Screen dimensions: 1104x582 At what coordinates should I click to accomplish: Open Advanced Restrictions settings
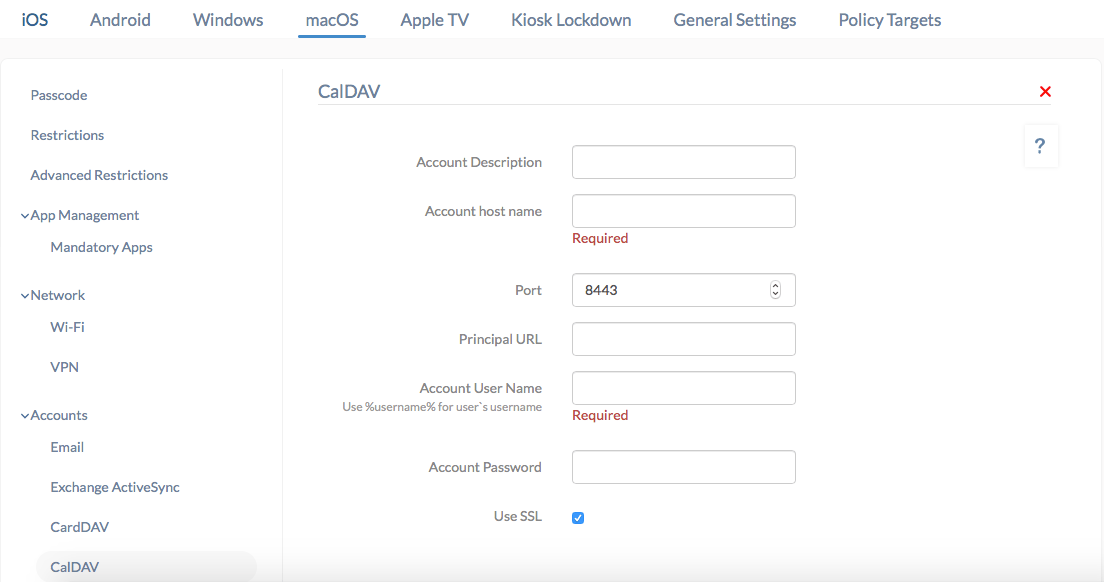coord(98,175)
